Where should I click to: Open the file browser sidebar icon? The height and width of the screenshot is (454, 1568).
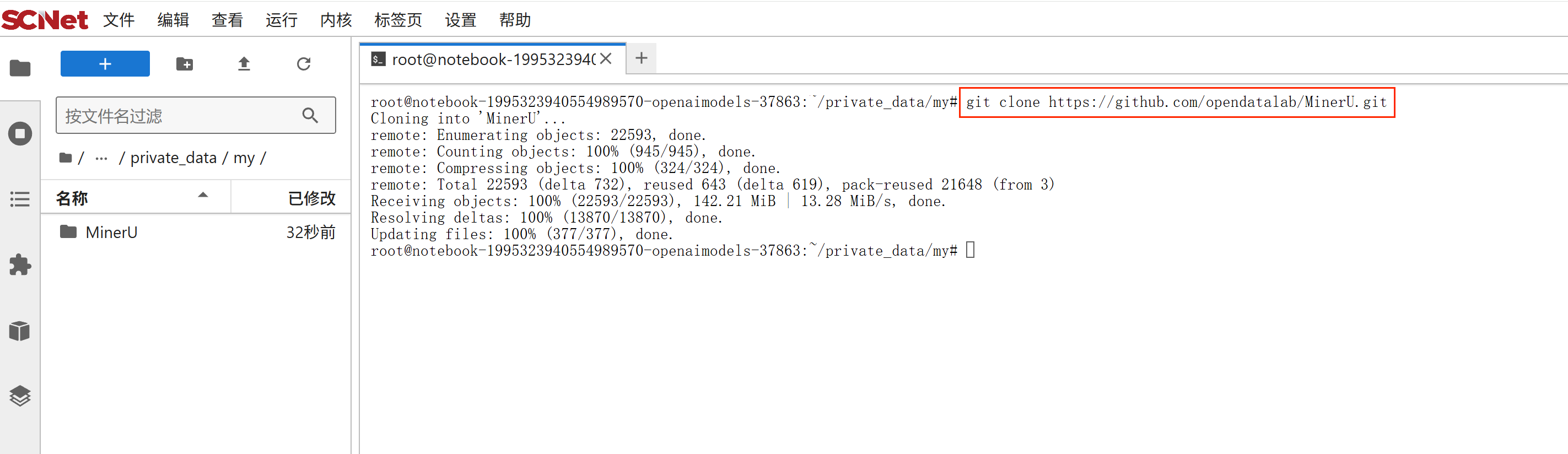click(20, 68)
